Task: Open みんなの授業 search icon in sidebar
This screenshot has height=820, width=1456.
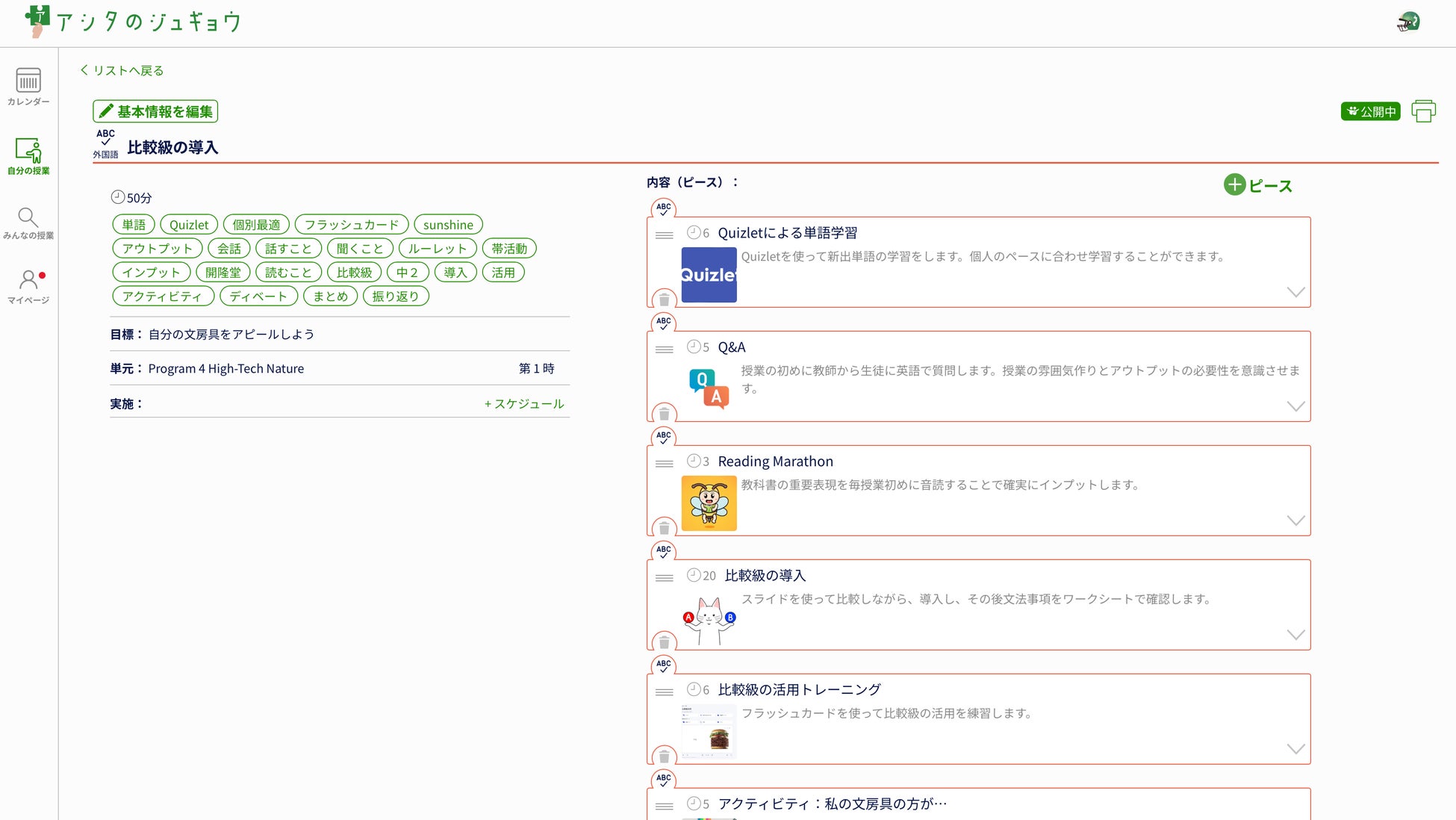Action: click(x=28, y=223)
